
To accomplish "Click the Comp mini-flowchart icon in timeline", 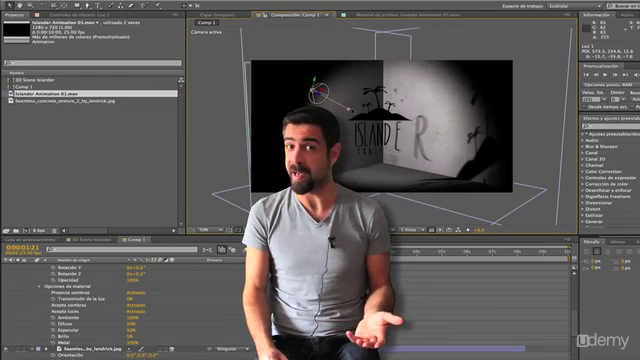I will 207,249.
